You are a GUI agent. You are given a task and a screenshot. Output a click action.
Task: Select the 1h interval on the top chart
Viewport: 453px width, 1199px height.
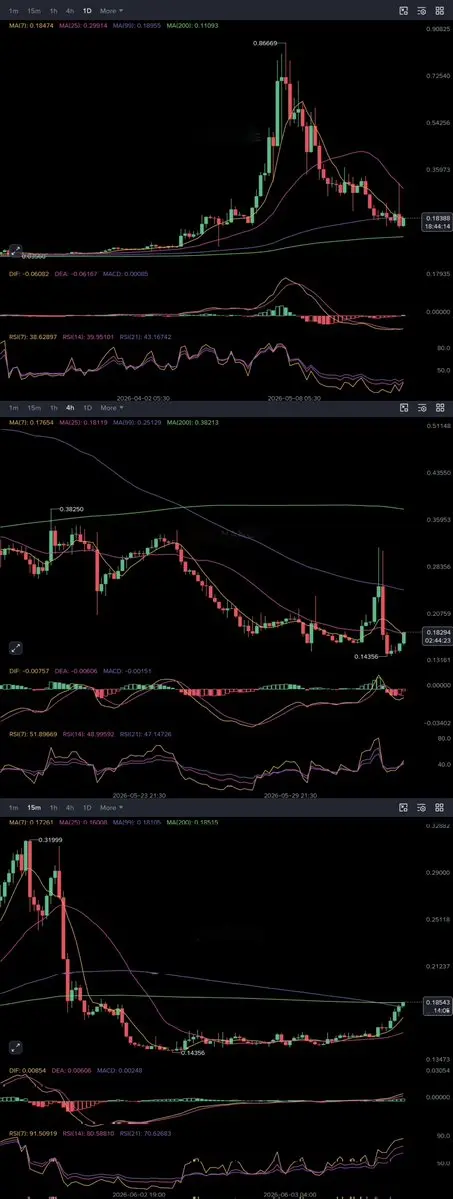(x=54, y=11)
